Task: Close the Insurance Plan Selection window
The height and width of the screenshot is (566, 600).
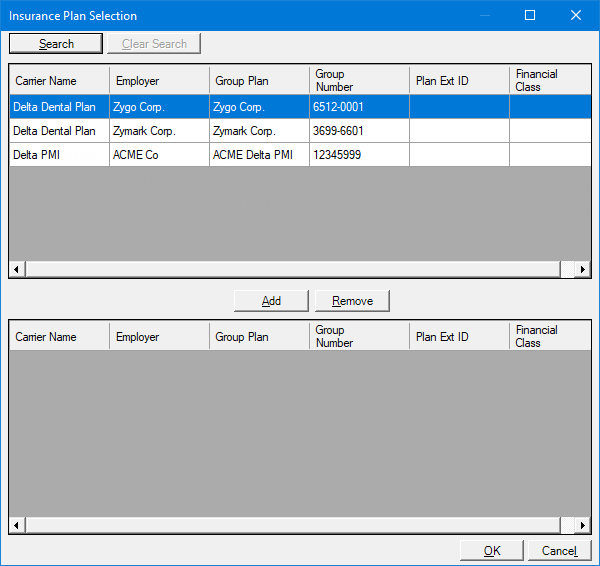Action: (576, 15)
